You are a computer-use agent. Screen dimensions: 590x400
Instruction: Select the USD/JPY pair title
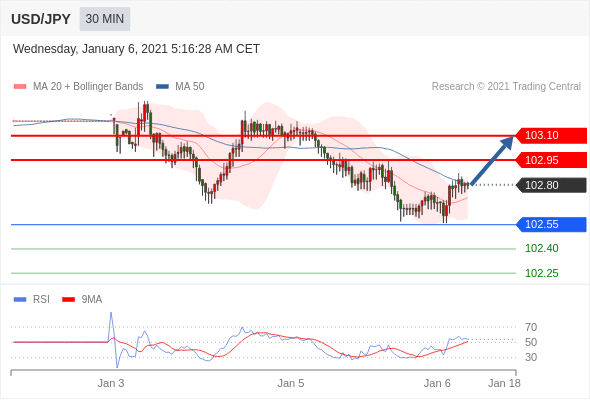click(x=41, y=19)
